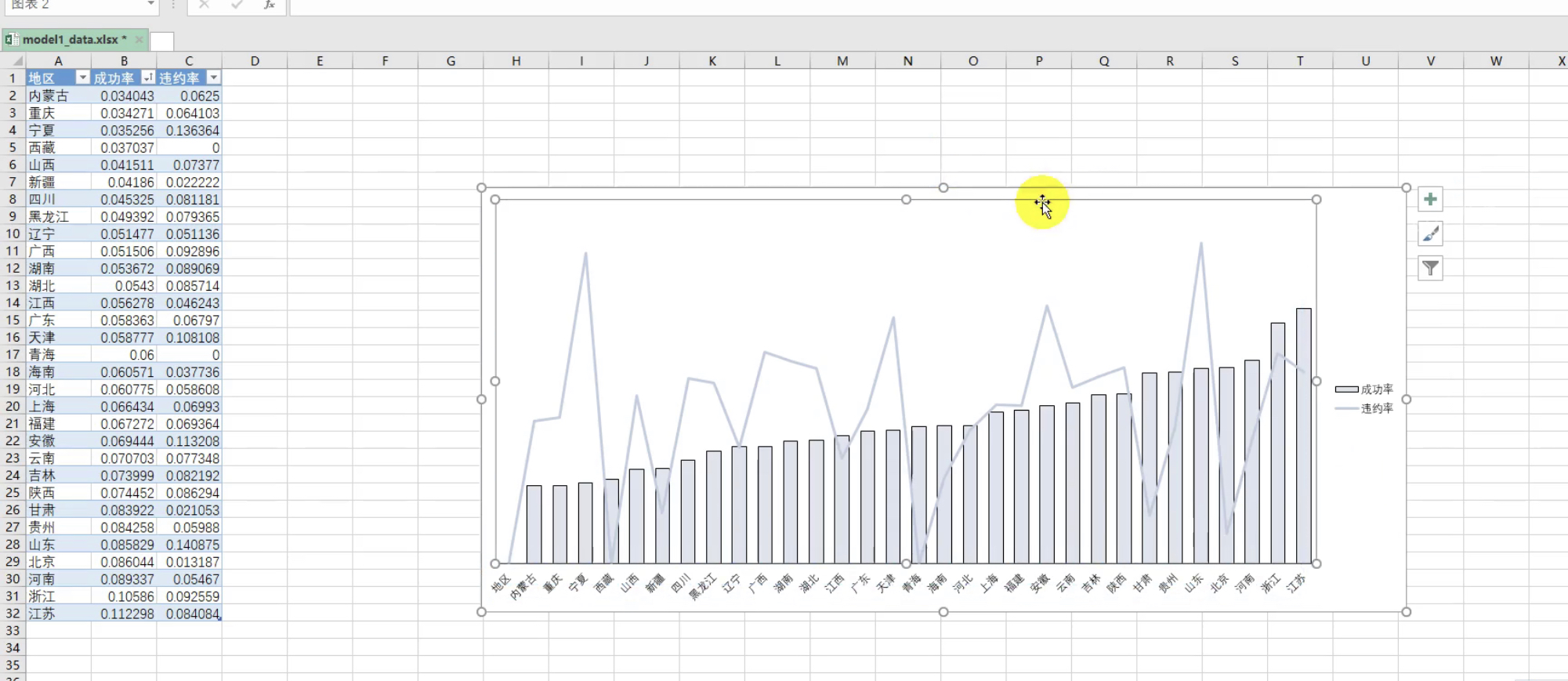Click the cell with value 0.073999
The image size is (1568, 681).
[x=124, y=475]
